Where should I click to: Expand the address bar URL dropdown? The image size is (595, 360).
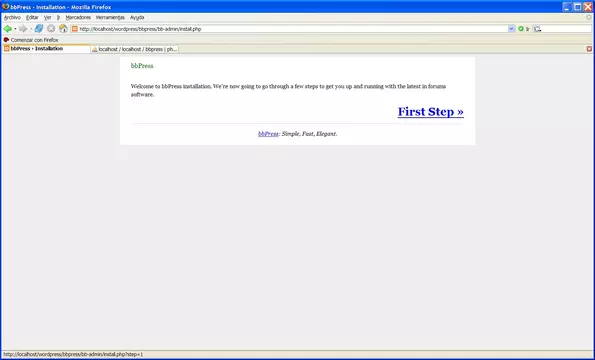tap(512, 29)
